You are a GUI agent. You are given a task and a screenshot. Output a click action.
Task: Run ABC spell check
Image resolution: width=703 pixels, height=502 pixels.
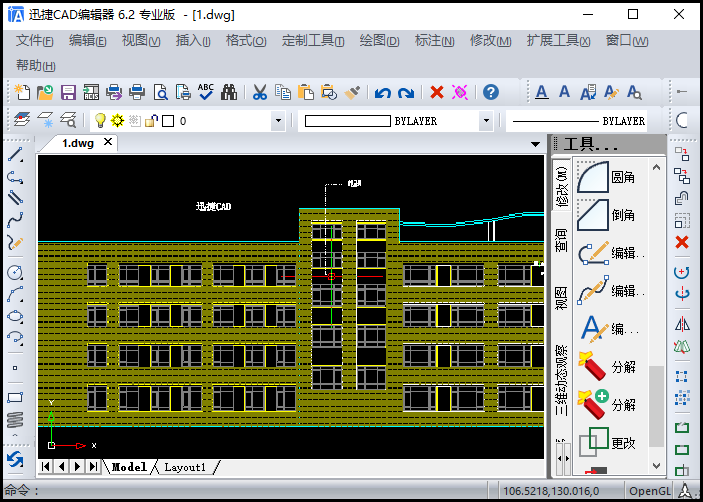tap(206, 92)
